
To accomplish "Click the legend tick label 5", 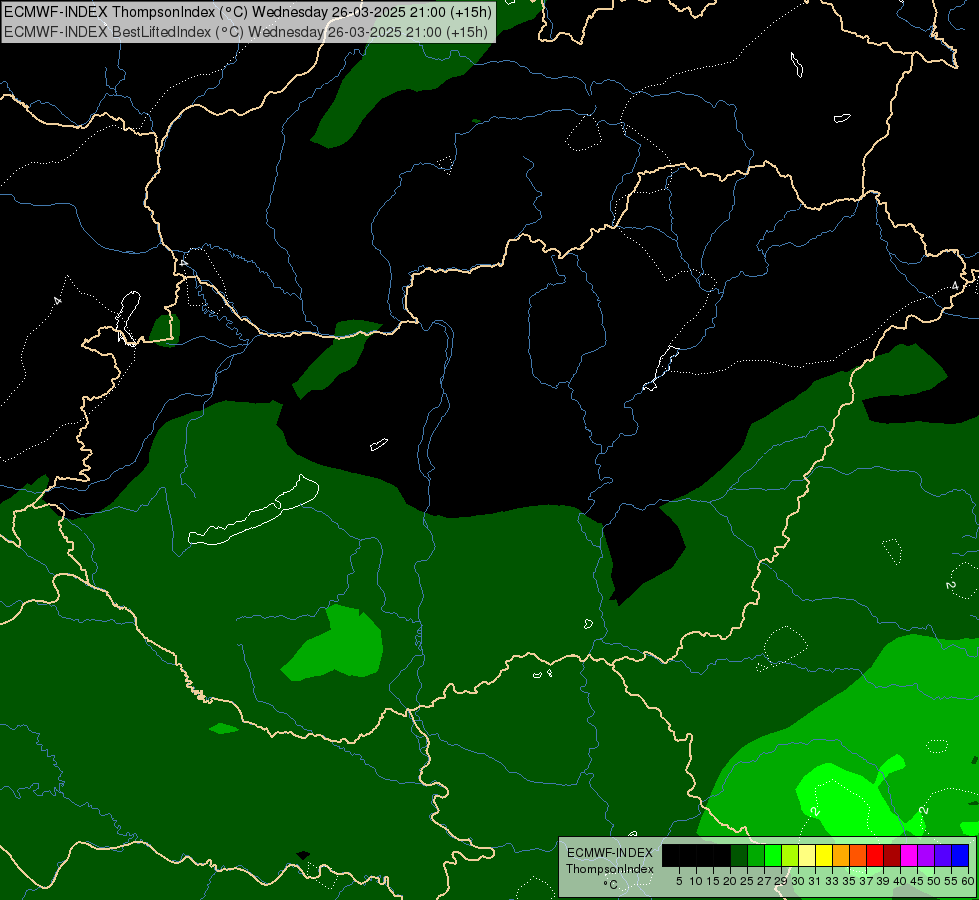I will click(x=679, y=881).
